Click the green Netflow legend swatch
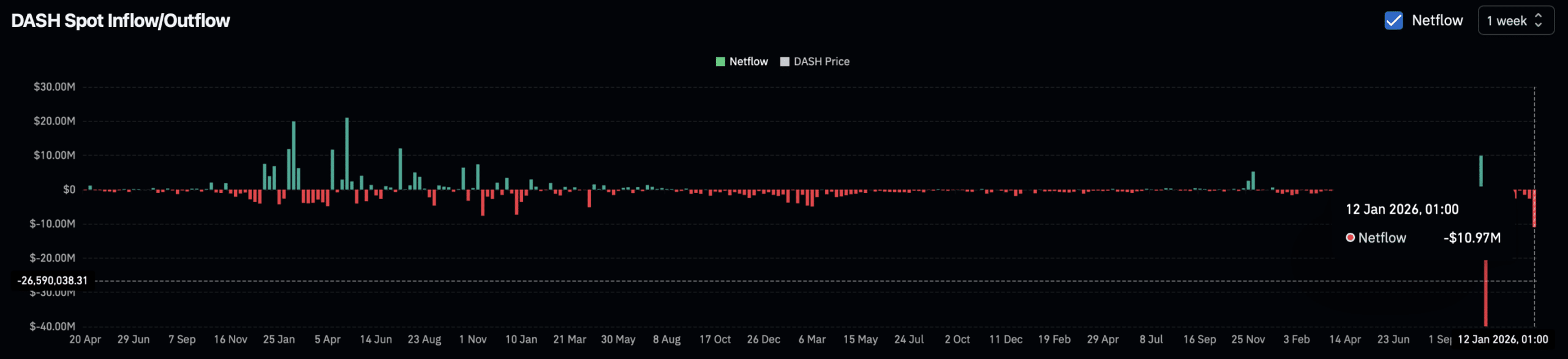The height and width of the screenshot is (359, 1568). click(x=720, y=61)
